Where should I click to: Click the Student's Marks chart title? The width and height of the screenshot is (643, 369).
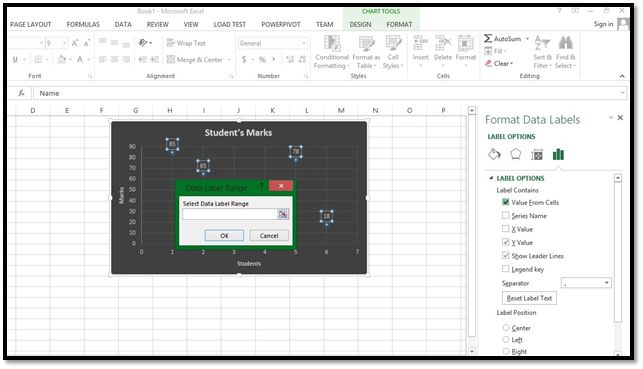[238, 132]
